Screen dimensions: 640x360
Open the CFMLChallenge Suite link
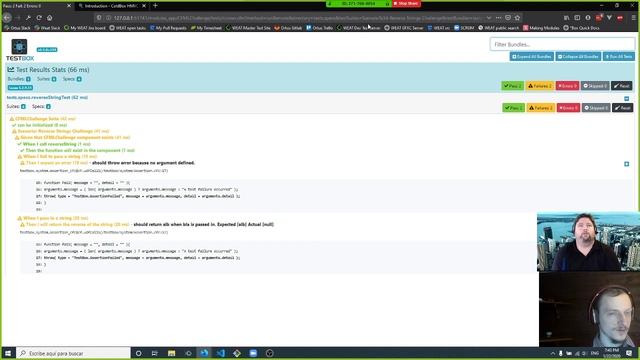click(45, 119)
